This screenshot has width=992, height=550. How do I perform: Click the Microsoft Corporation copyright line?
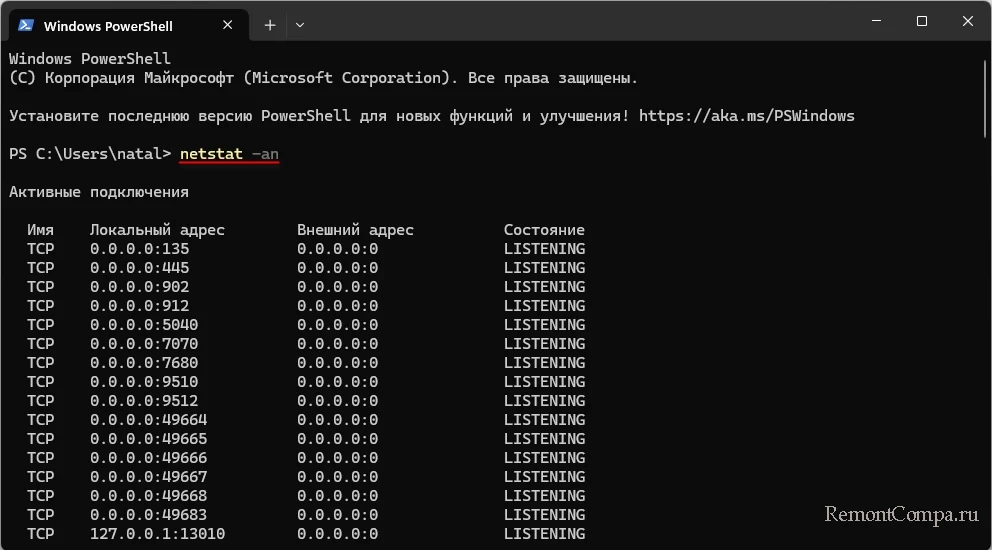pos(323,78)
